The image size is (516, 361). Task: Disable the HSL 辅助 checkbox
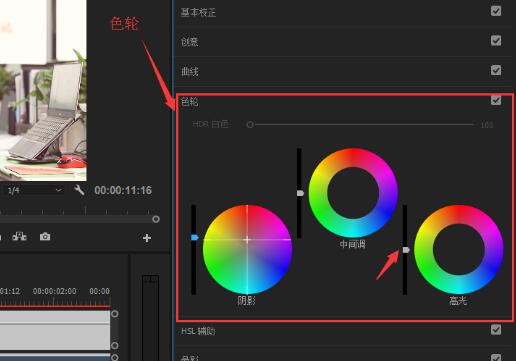(x=496, y=330)
